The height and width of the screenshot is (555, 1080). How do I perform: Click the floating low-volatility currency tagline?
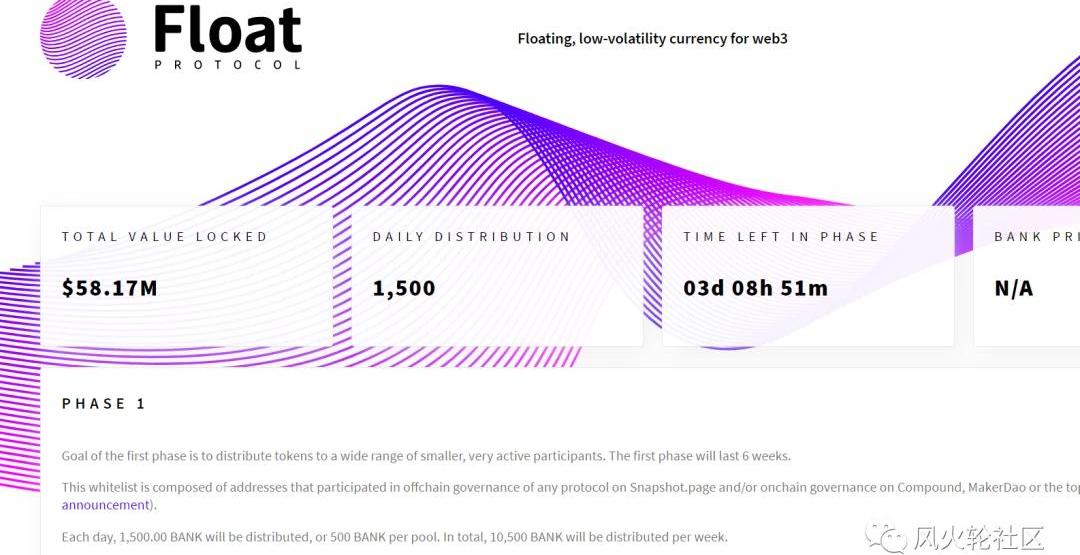tap(653, 39)
